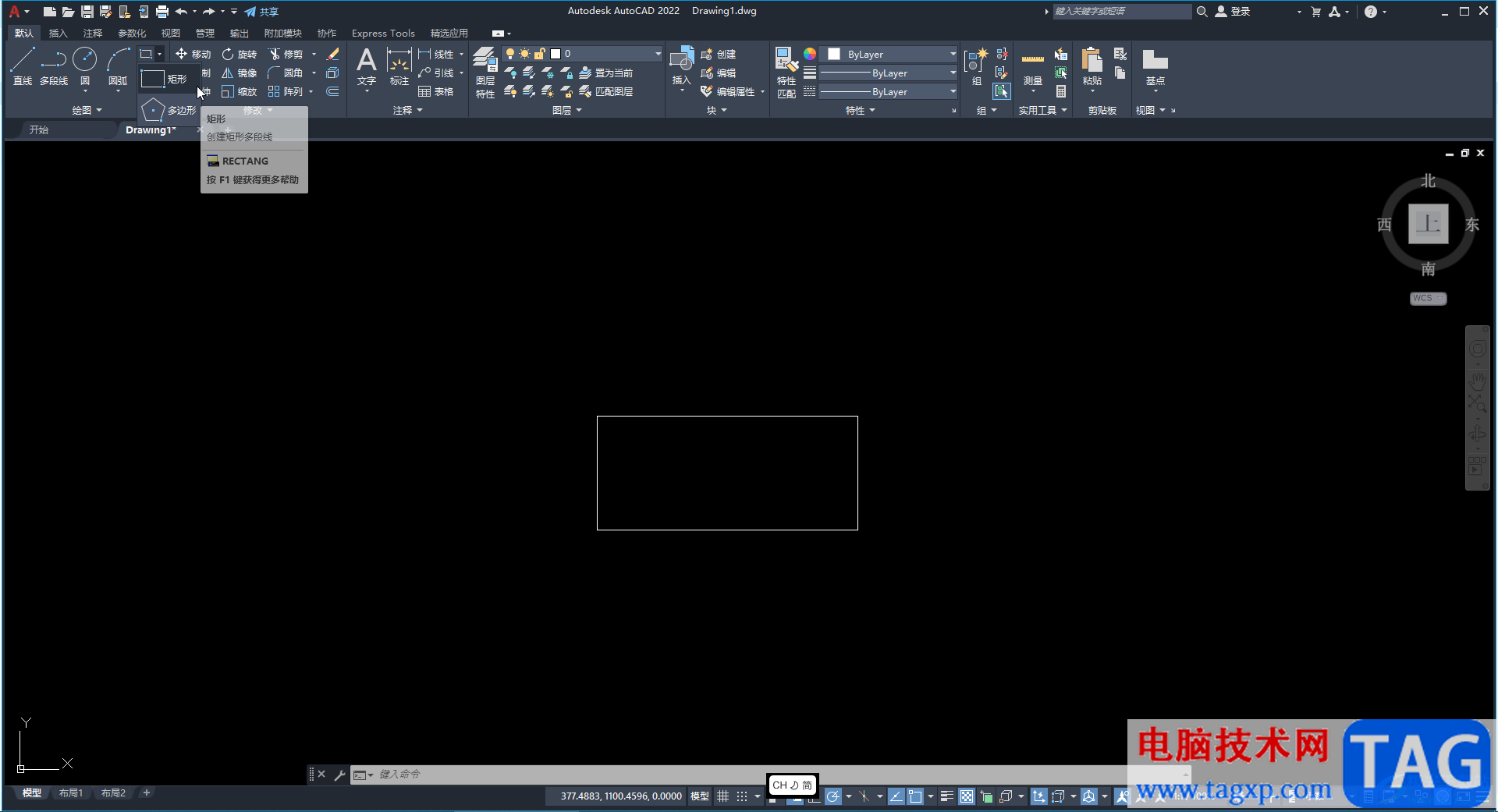Click the Fillet (圆角) tool

point(286,73)
